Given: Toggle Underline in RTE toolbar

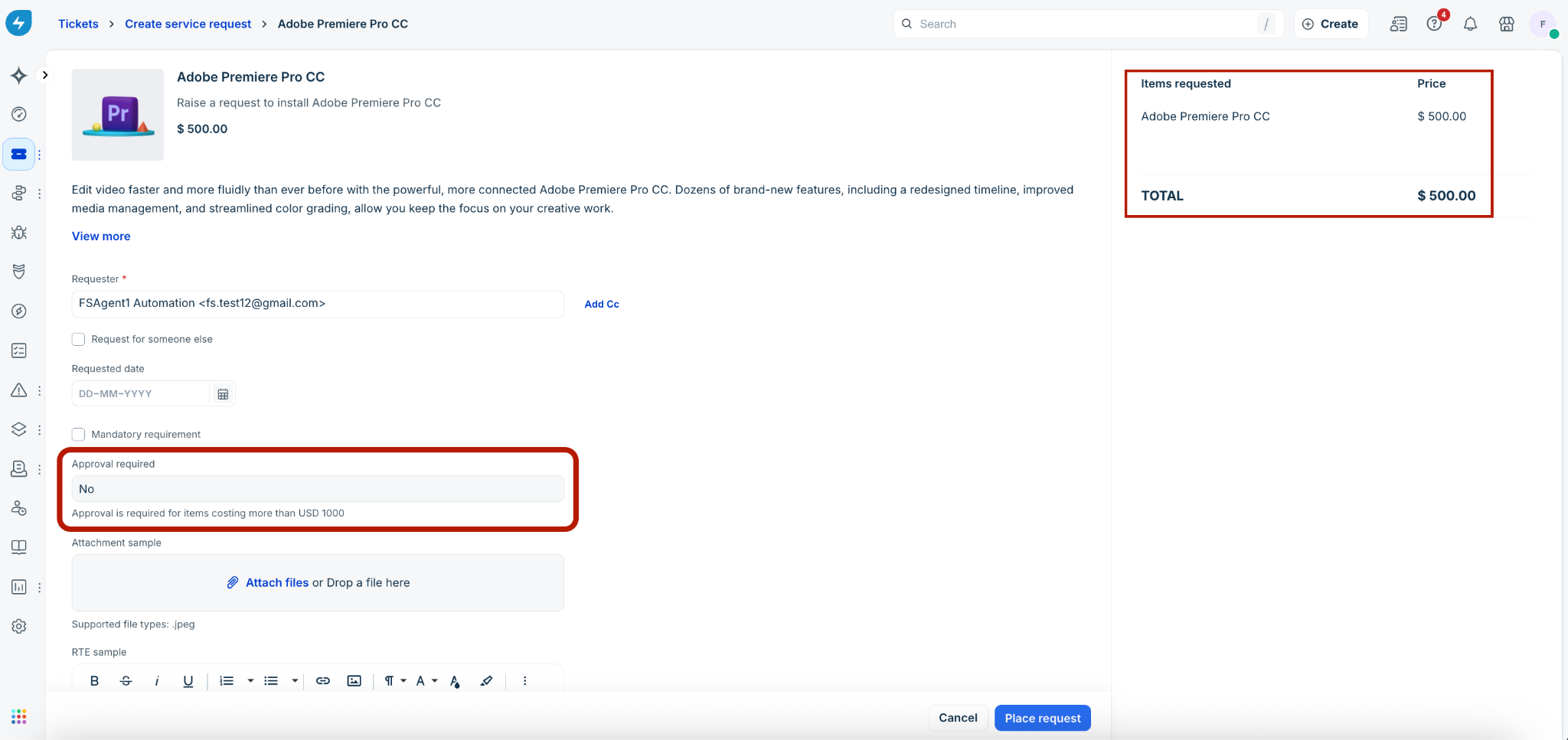Looking at the screenshot, I should [x=188, y=680].
